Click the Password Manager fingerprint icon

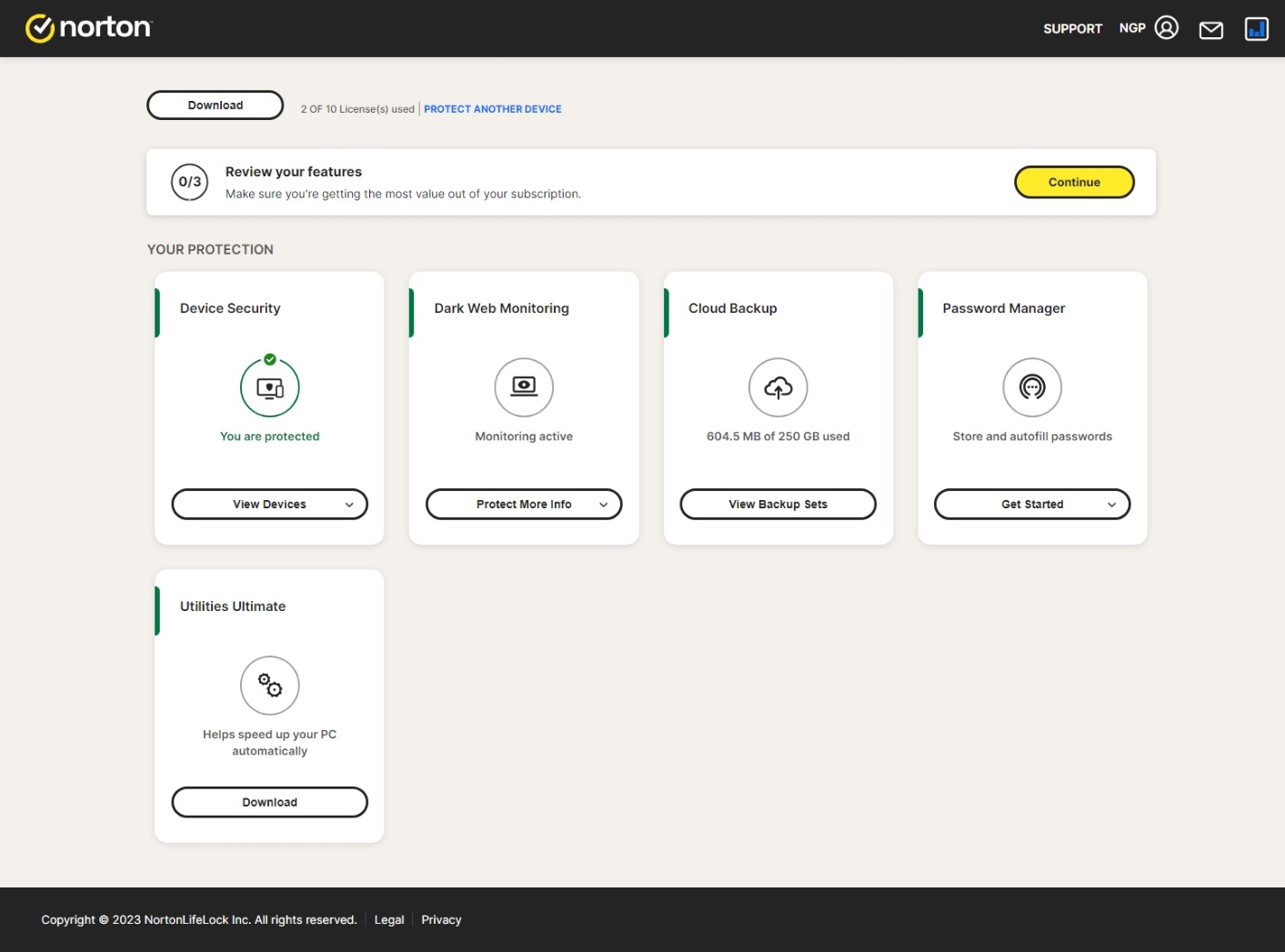[x=1032, y=386]
